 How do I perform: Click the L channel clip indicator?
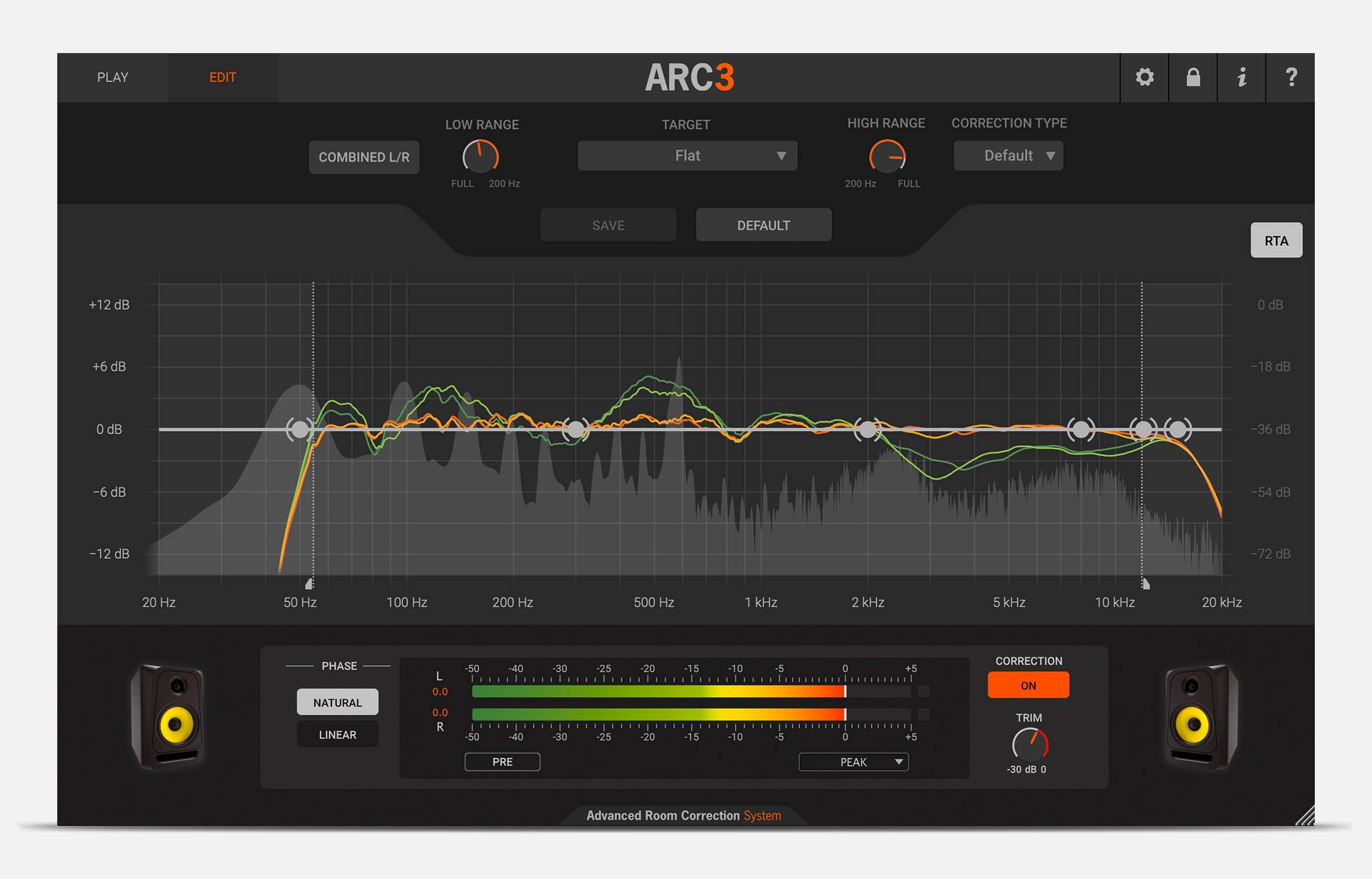coord(924,691)
